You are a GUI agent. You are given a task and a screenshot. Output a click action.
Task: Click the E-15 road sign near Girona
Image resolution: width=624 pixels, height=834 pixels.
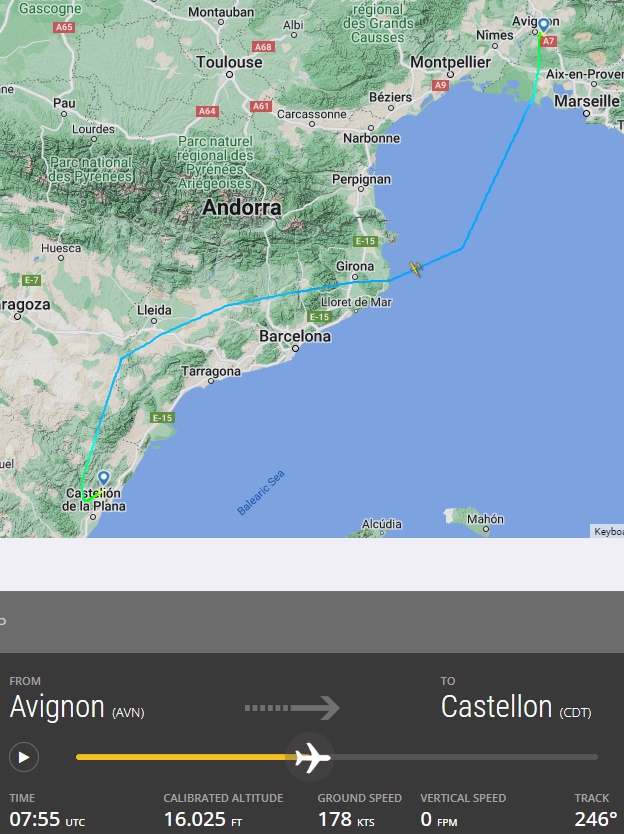pos(365,241)
